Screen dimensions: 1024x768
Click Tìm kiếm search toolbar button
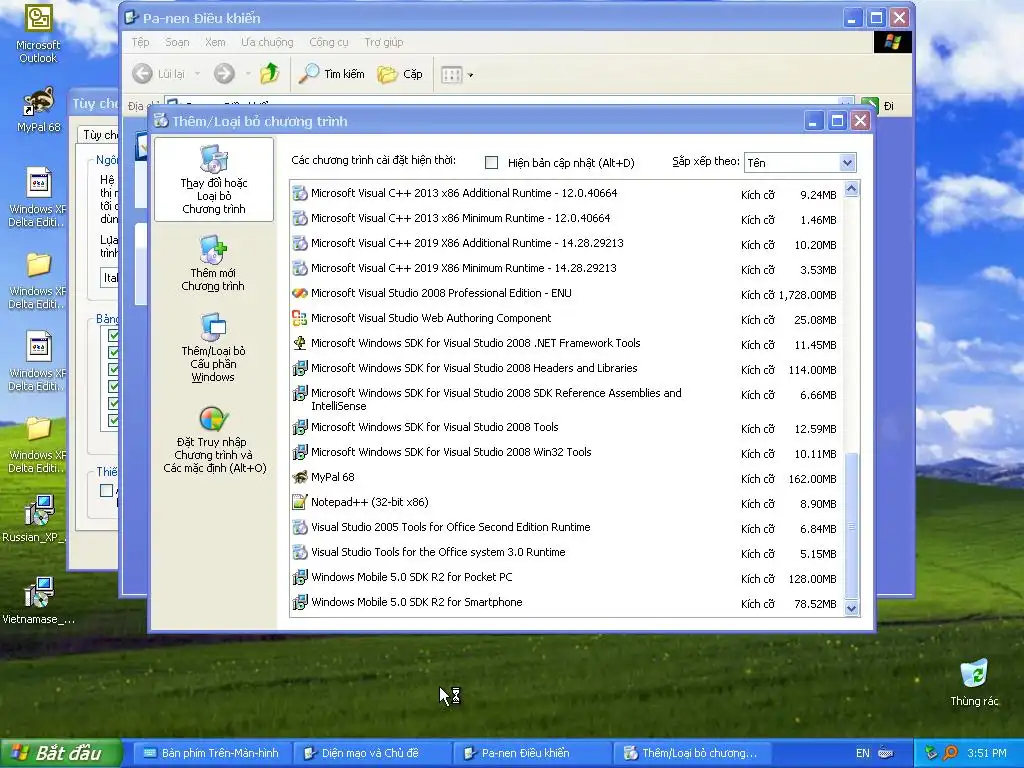[x=332, y=74]
